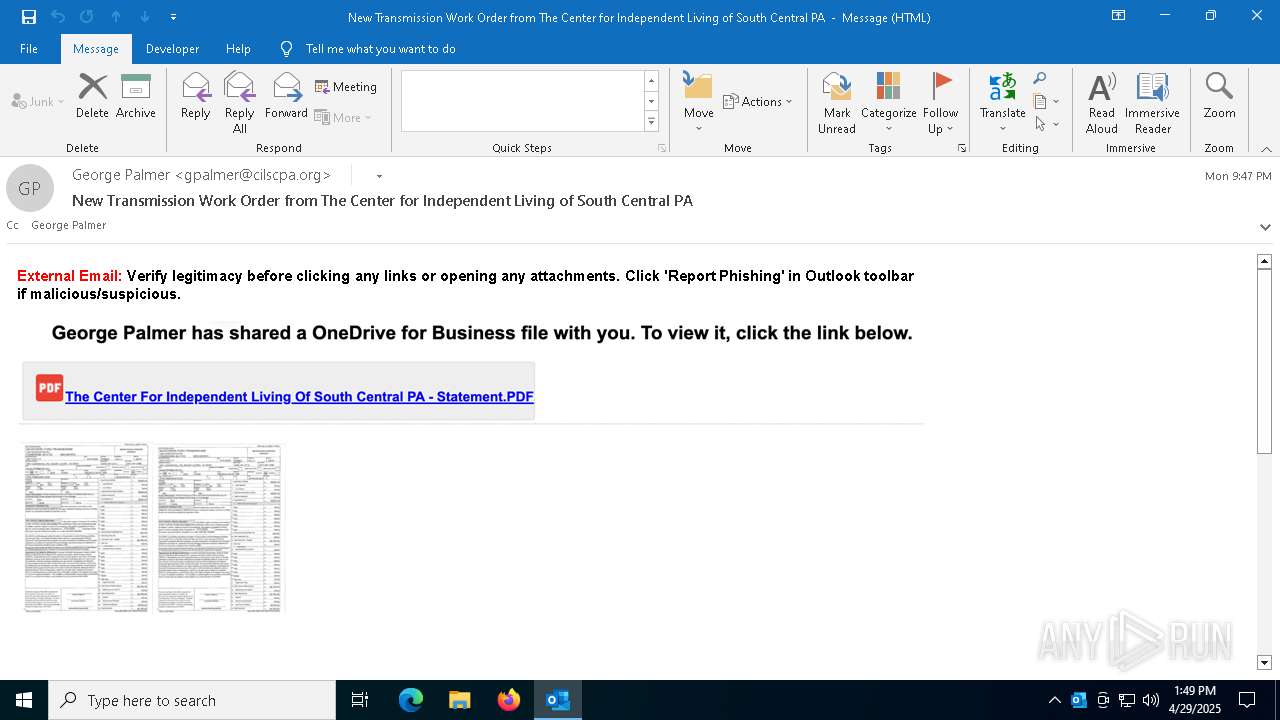The image size is (1280, 720).
Task: Reply to George Palmer
Action: (x=196, y=96)
